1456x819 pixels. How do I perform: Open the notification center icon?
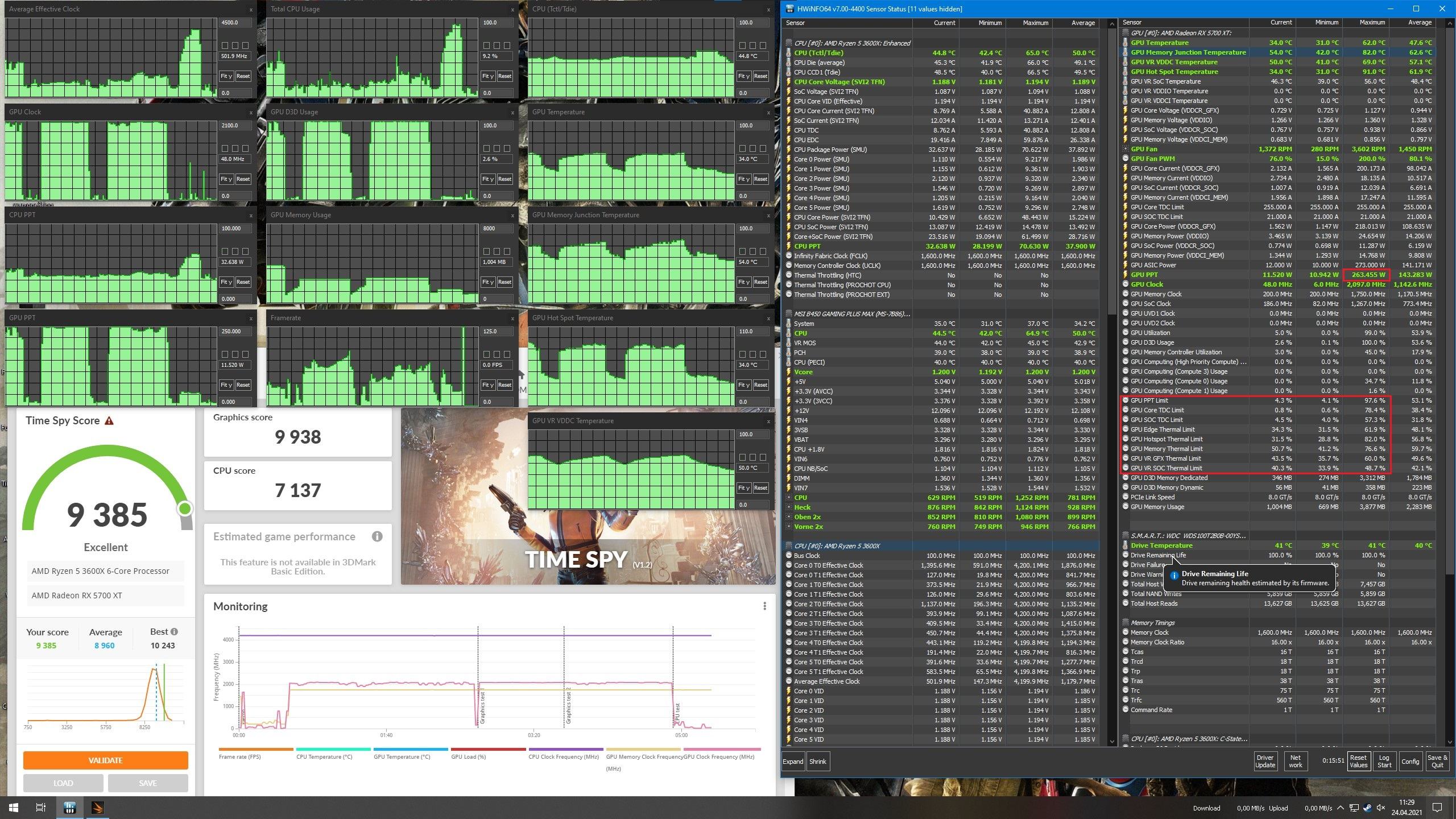1437,808
